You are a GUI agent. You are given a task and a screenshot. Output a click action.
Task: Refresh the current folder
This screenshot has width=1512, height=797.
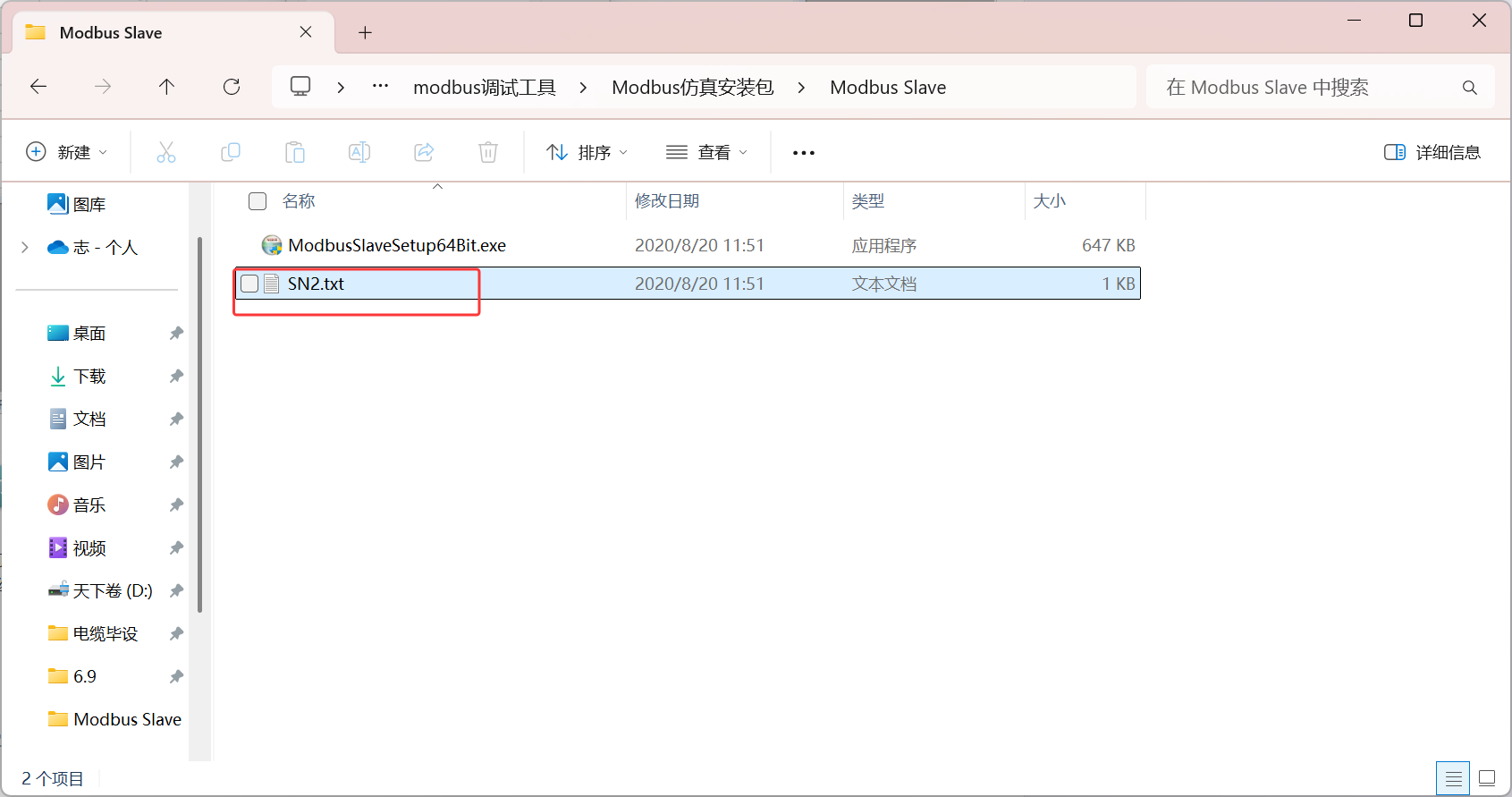coord(232,87)
